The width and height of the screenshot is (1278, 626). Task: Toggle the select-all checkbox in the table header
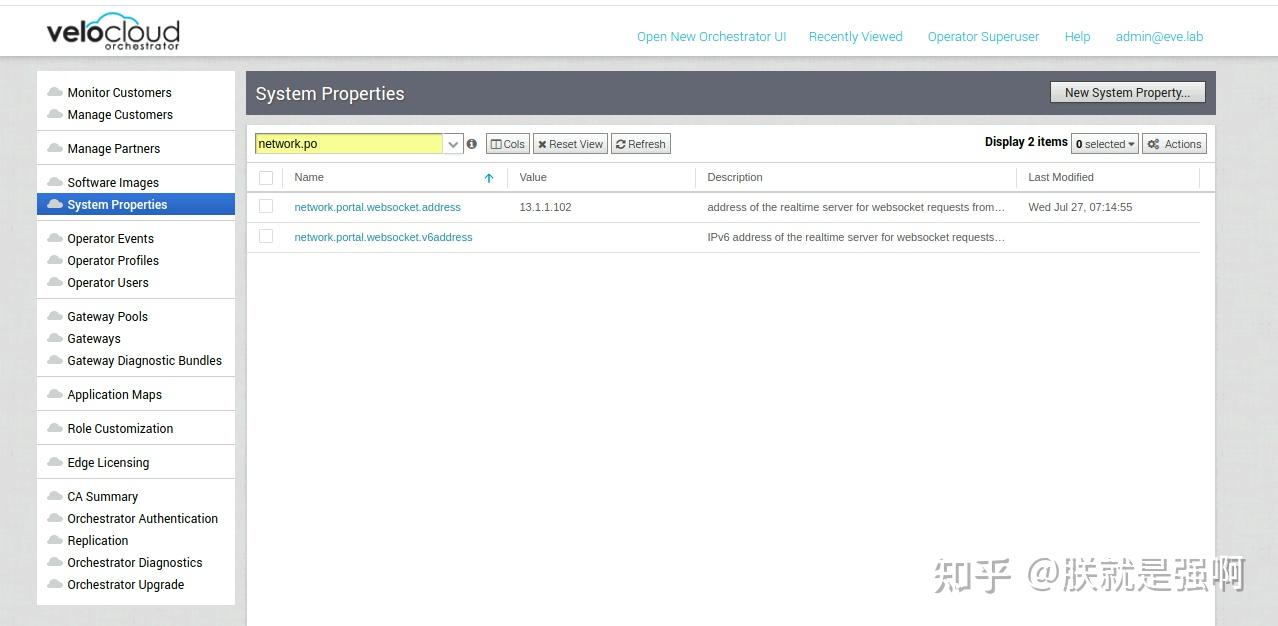coord(265,177)
